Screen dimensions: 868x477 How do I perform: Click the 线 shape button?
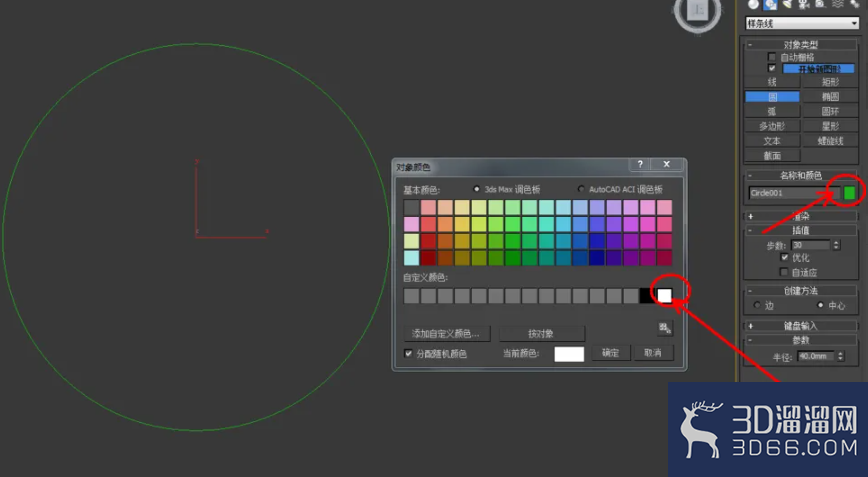(772, 82)
